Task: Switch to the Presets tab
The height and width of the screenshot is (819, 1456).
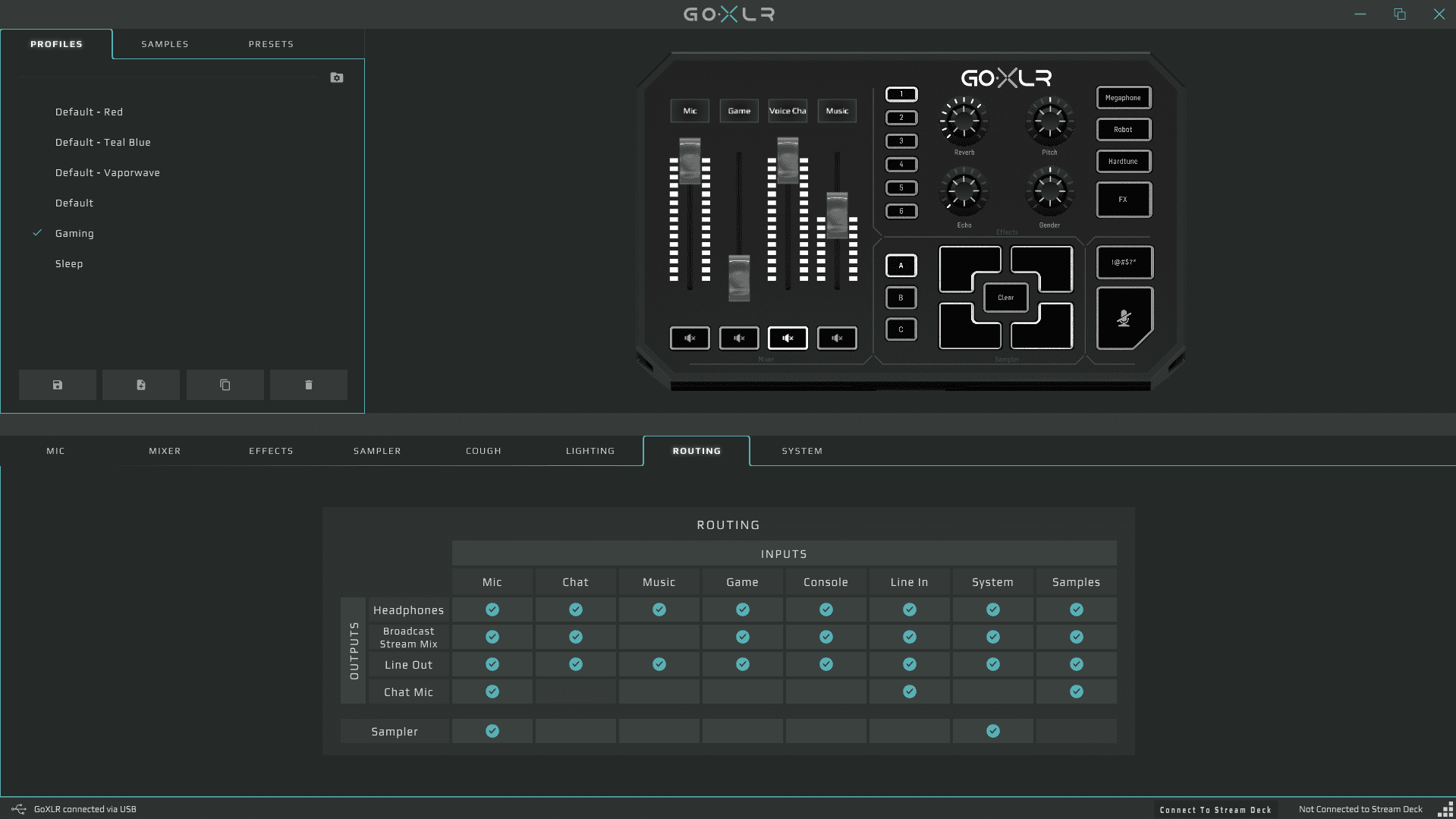Action: (271, 44)
